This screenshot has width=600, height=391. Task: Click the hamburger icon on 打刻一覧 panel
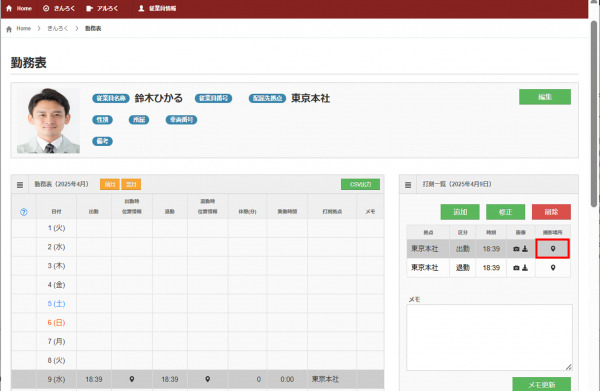click(x=408, y=185)
